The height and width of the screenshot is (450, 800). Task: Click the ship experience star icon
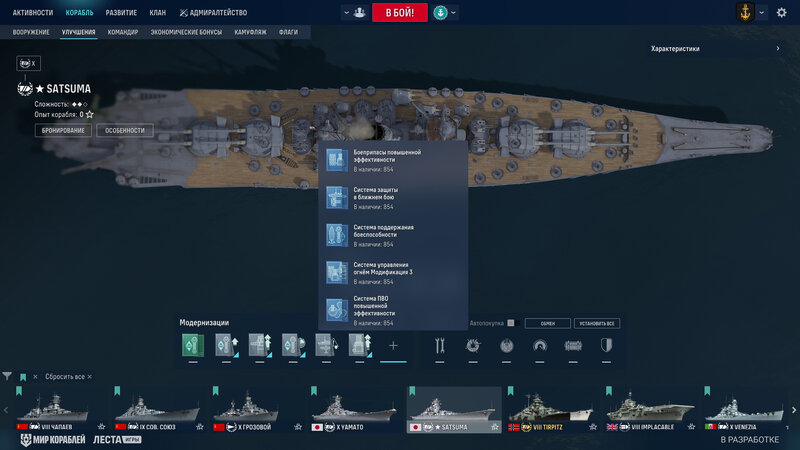[x=90, y=115]
